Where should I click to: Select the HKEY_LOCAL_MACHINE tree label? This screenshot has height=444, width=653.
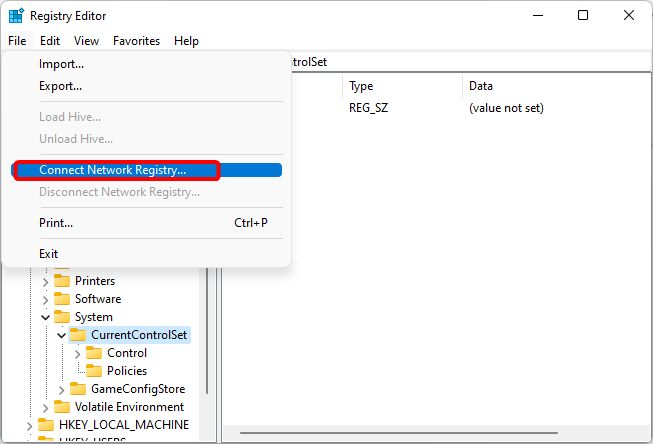click(x=124, y=425)
